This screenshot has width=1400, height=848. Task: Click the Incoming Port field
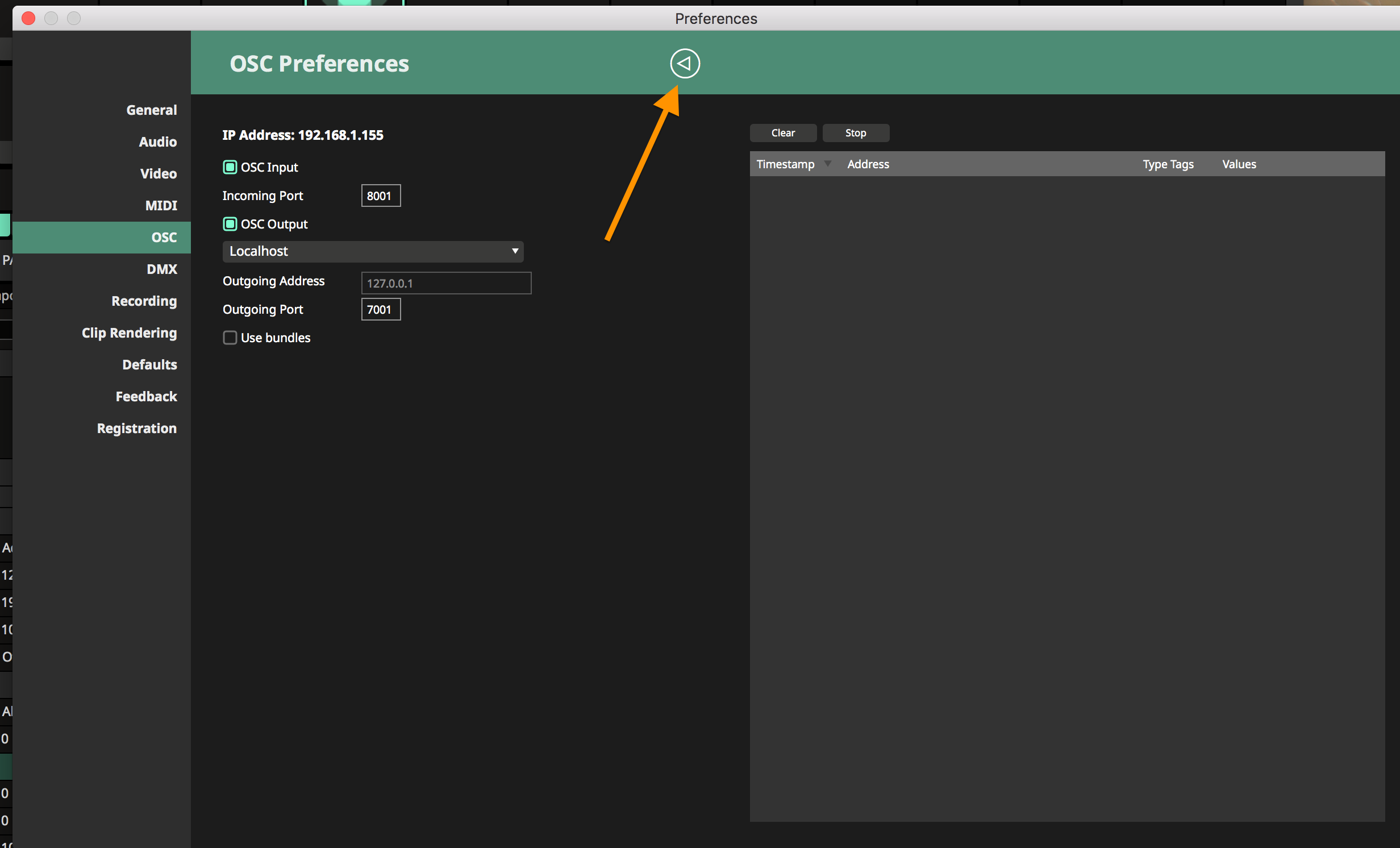tap(381, 196)
